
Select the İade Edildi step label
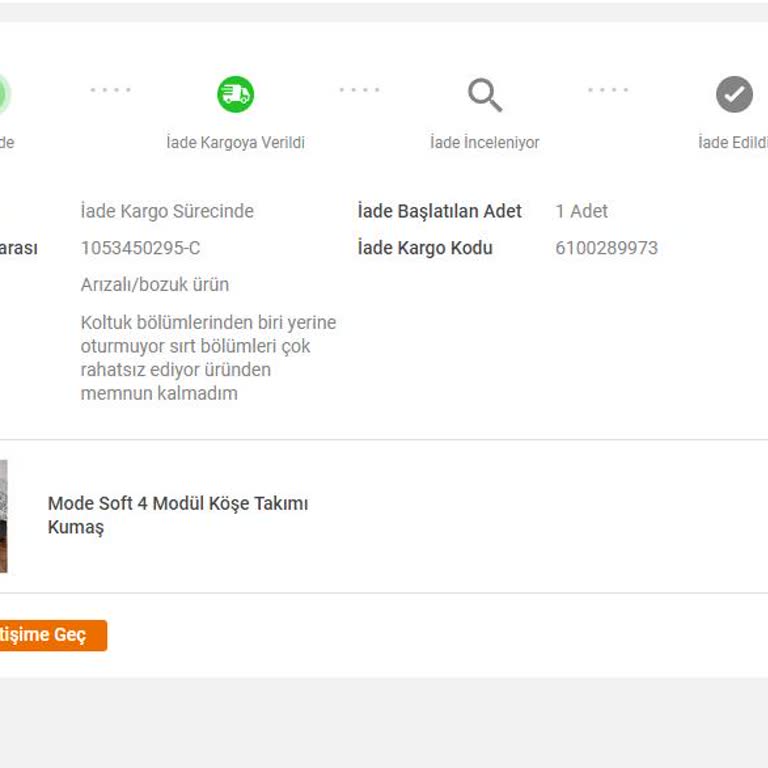pyautogui.click(x=733, y=143)
